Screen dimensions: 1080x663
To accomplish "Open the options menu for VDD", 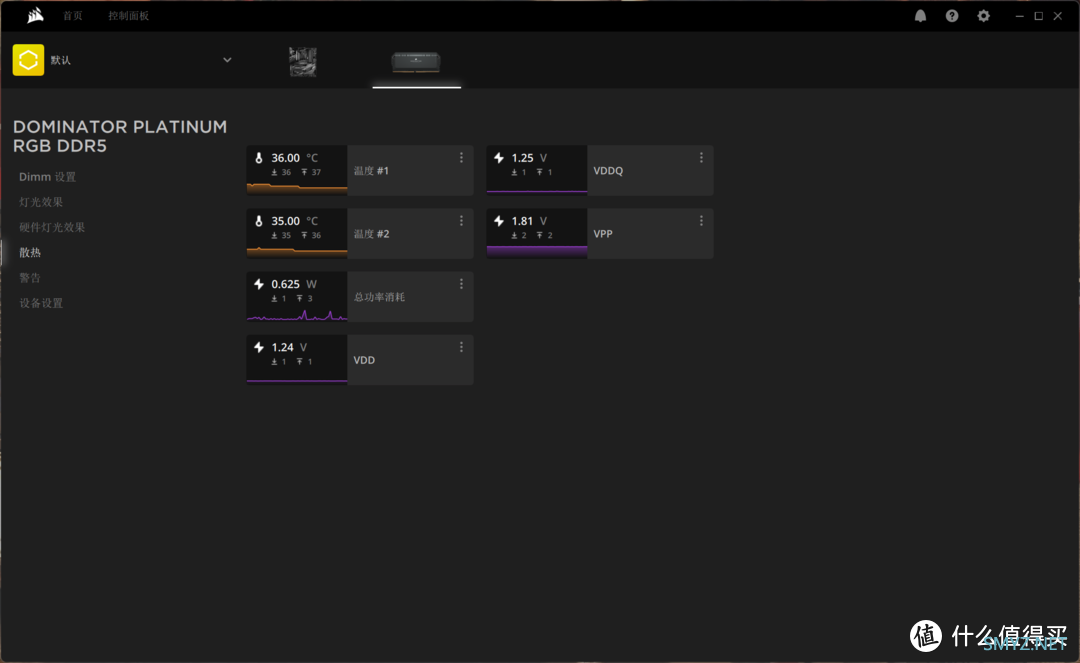I will [x=461, y=347].
